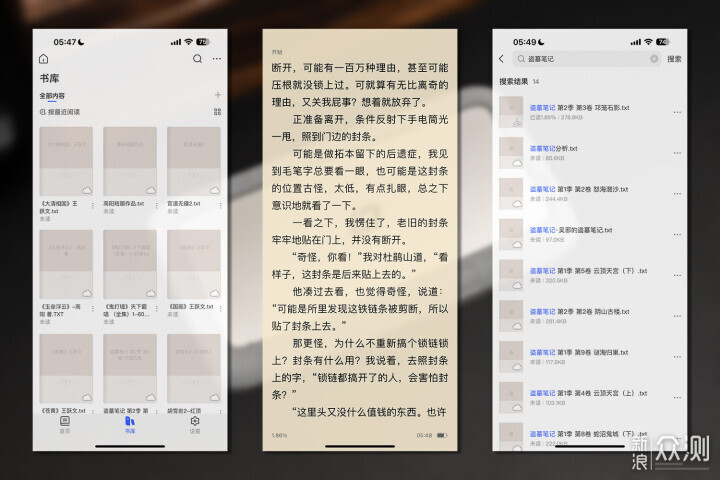Open result 第1季 第4卷 云顶天宫（上）.txt
Viewport: 720px width, 480px height.
pyautogui.click(x=590, y=397)
